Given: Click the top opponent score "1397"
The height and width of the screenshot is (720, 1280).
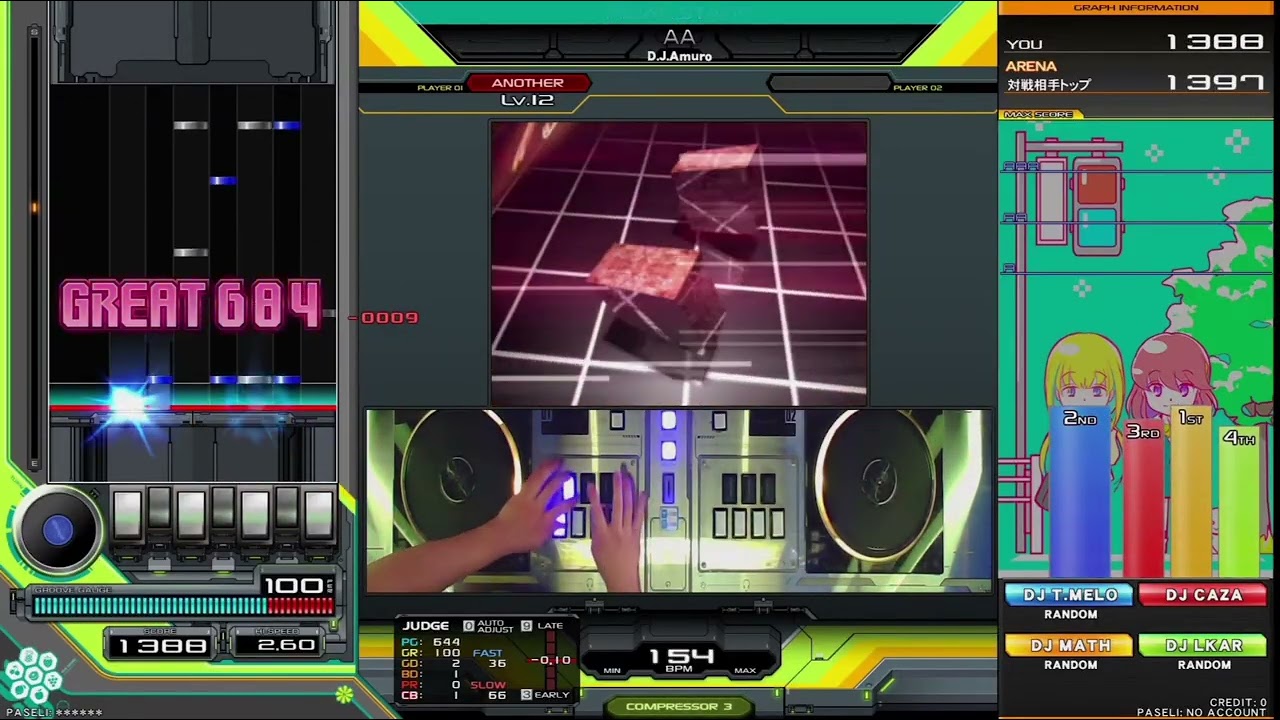Looking at the screenshot, I should click(1214, 83).
